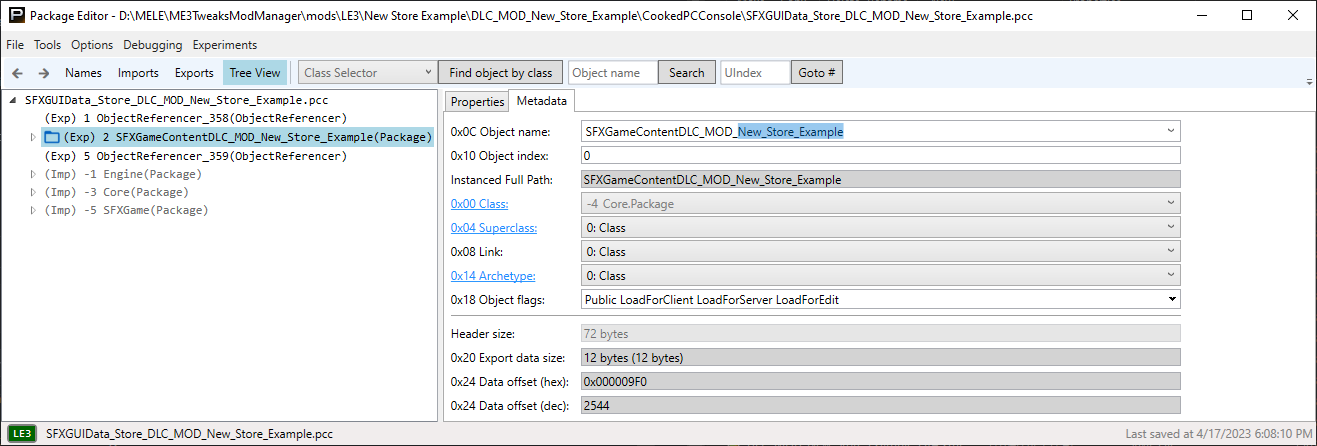The height and width of the screenshot is (446, 1317).
Task: Show the Exports list
Action: [194, 73]
